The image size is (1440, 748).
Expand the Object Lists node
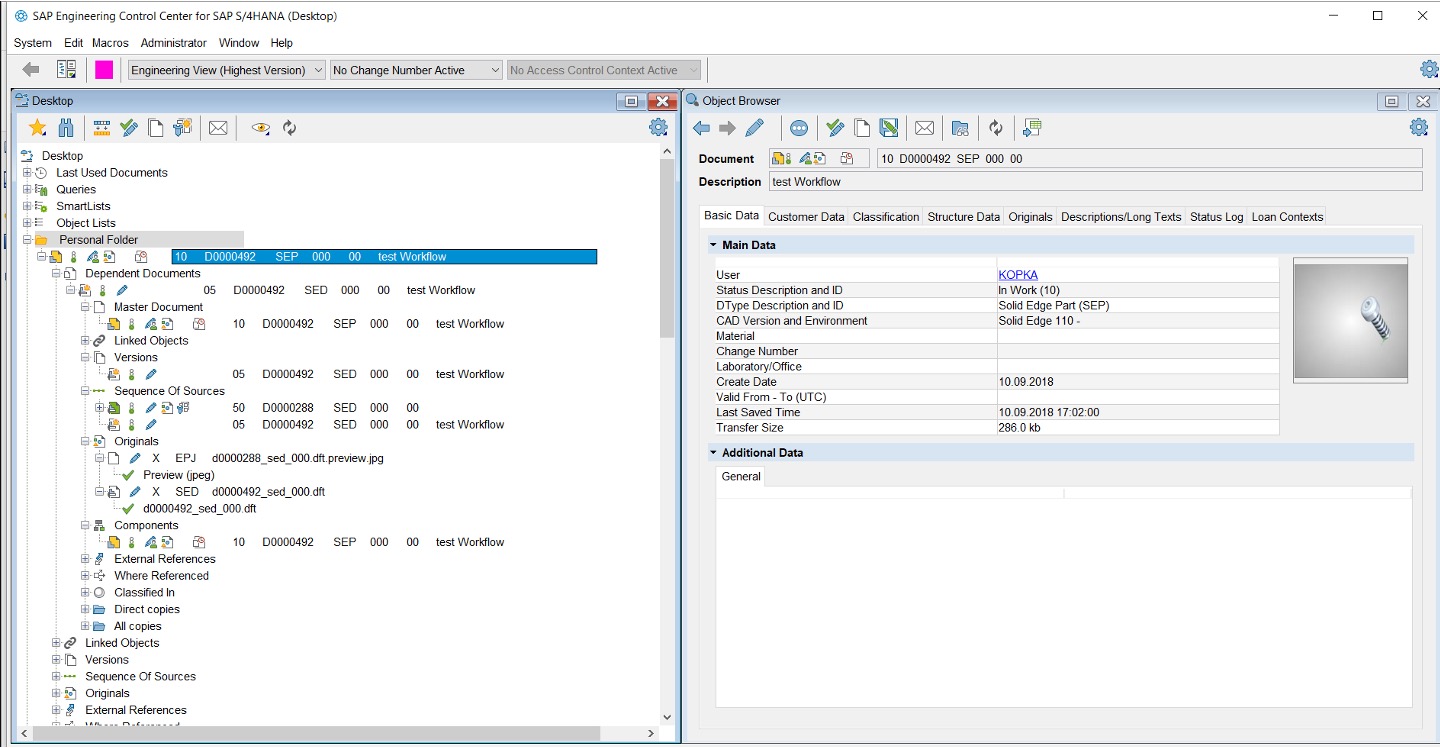pos(27,223)
